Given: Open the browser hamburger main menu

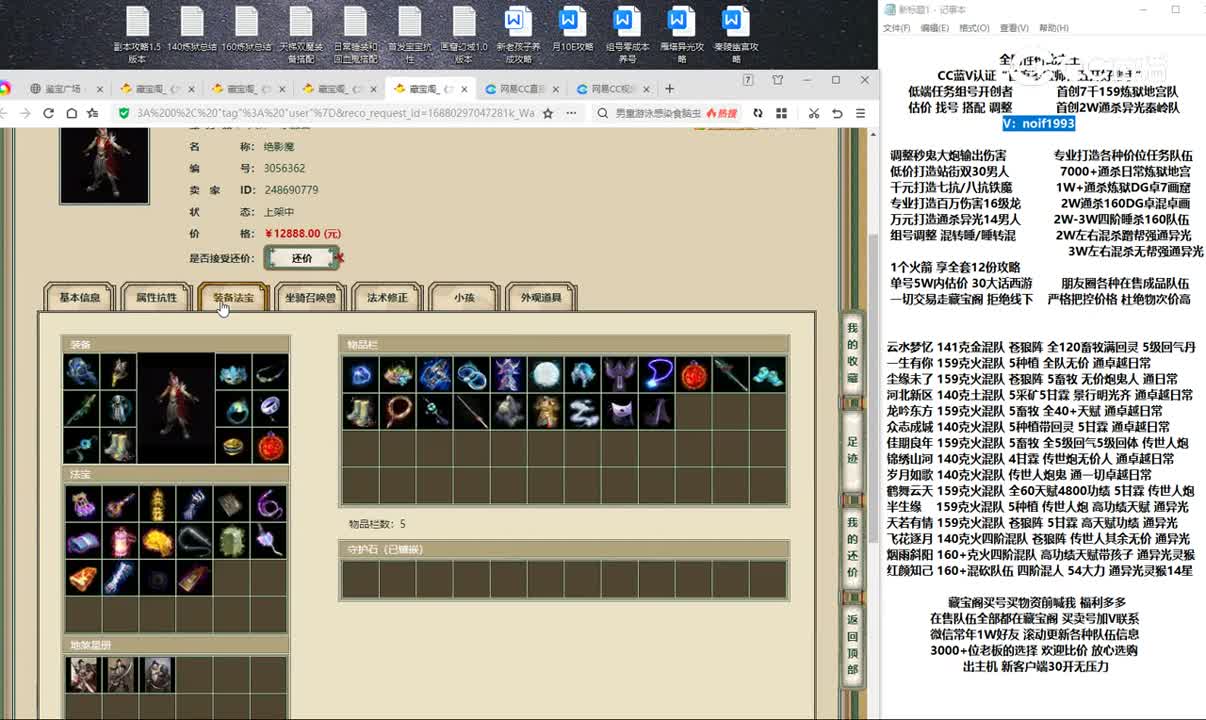Looking at the screenshot, I should (861, 113).
